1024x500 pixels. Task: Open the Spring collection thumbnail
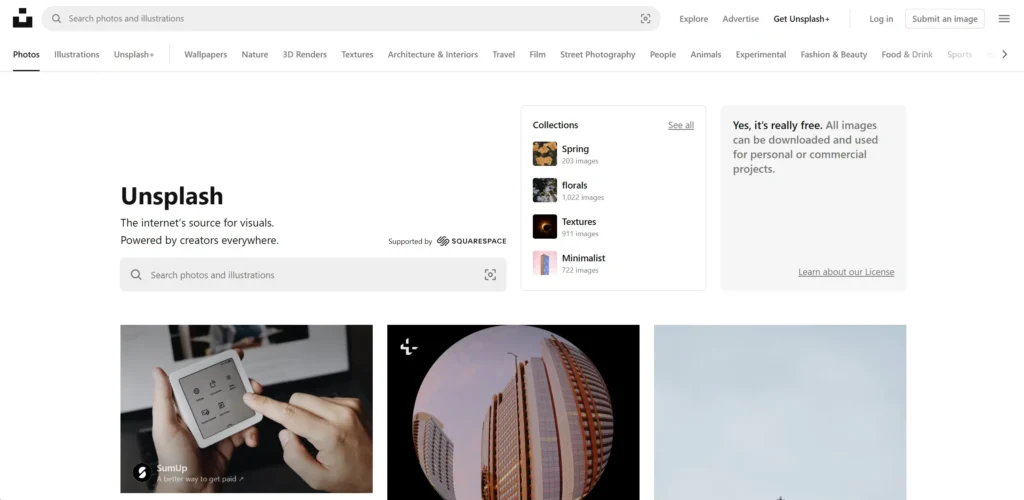[x=545, y=154]
